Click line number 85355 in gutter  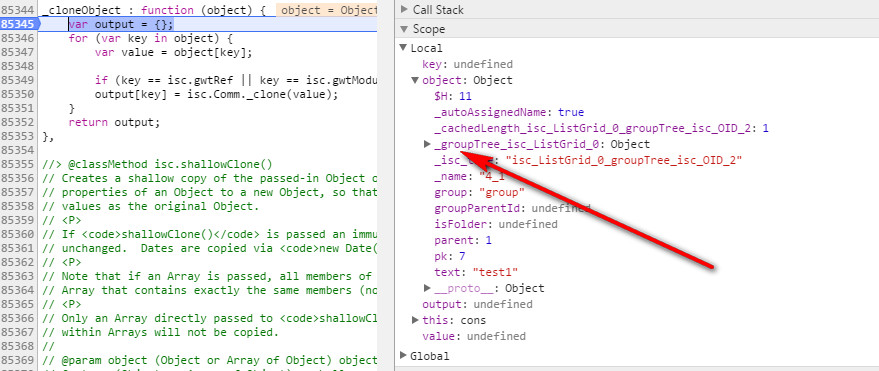pos(18,165)
